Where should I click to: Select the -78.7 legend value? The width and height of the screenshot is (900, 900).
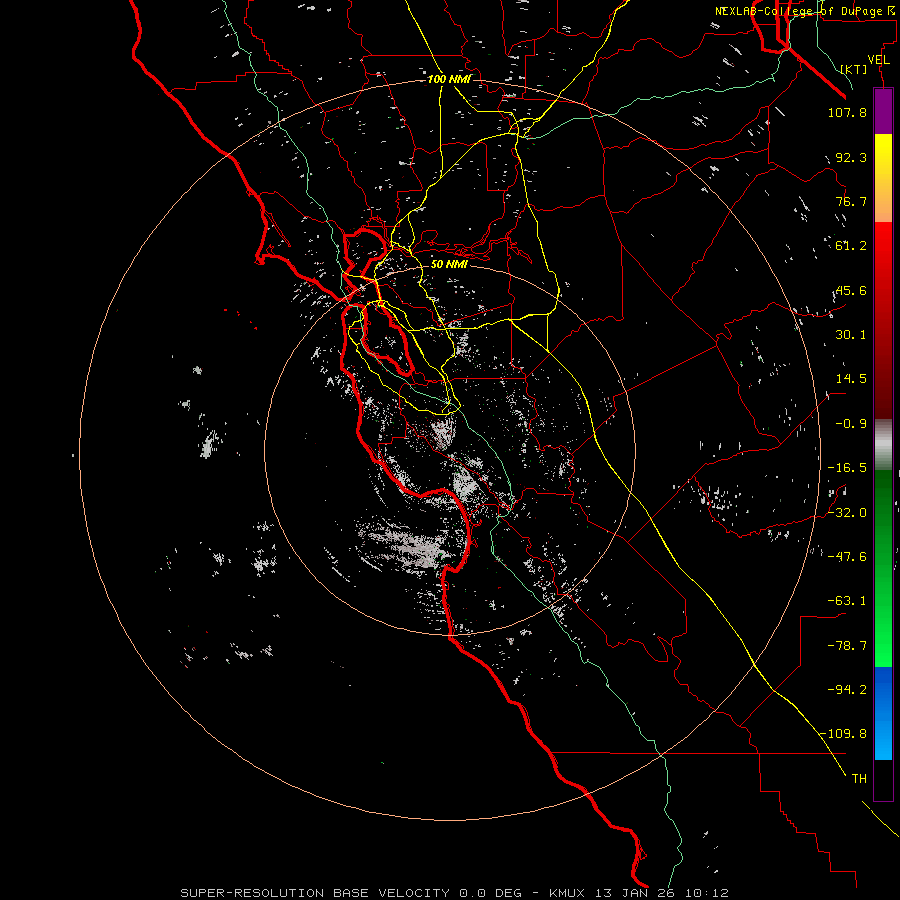[847, 646]
